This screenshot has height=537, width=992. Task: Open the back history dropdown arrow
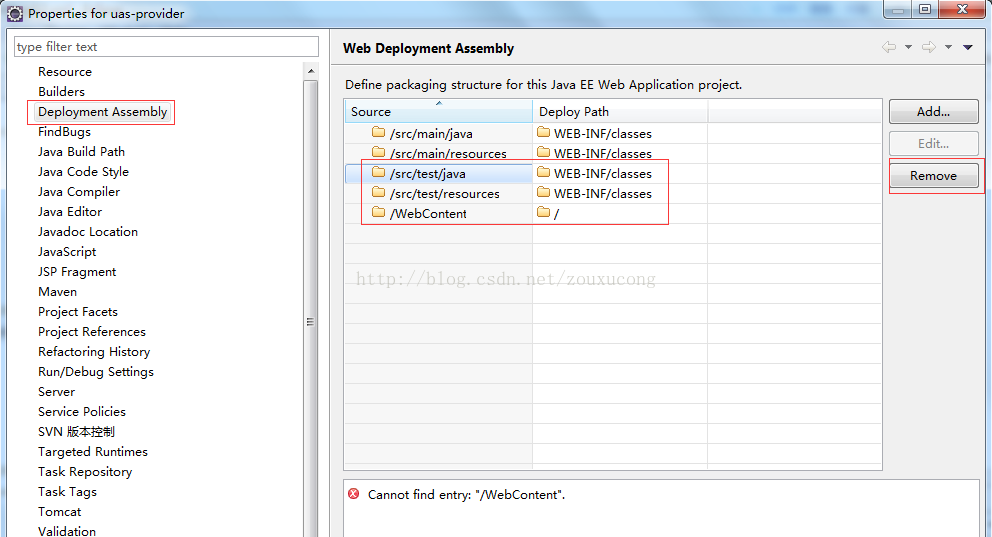[x=908, y=47]
